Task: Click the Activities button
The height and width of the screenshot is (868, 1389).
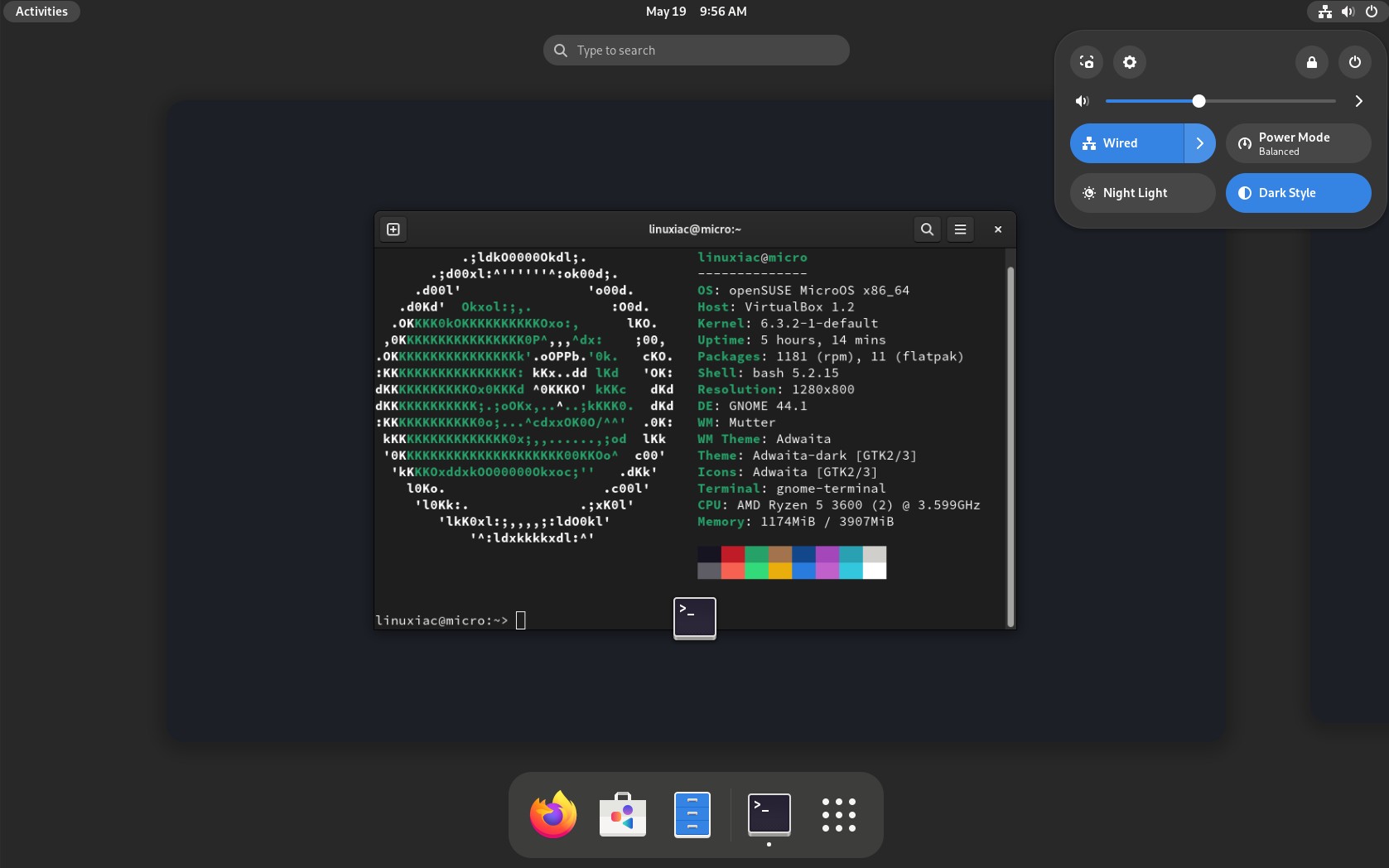Action: pos(41,12)
